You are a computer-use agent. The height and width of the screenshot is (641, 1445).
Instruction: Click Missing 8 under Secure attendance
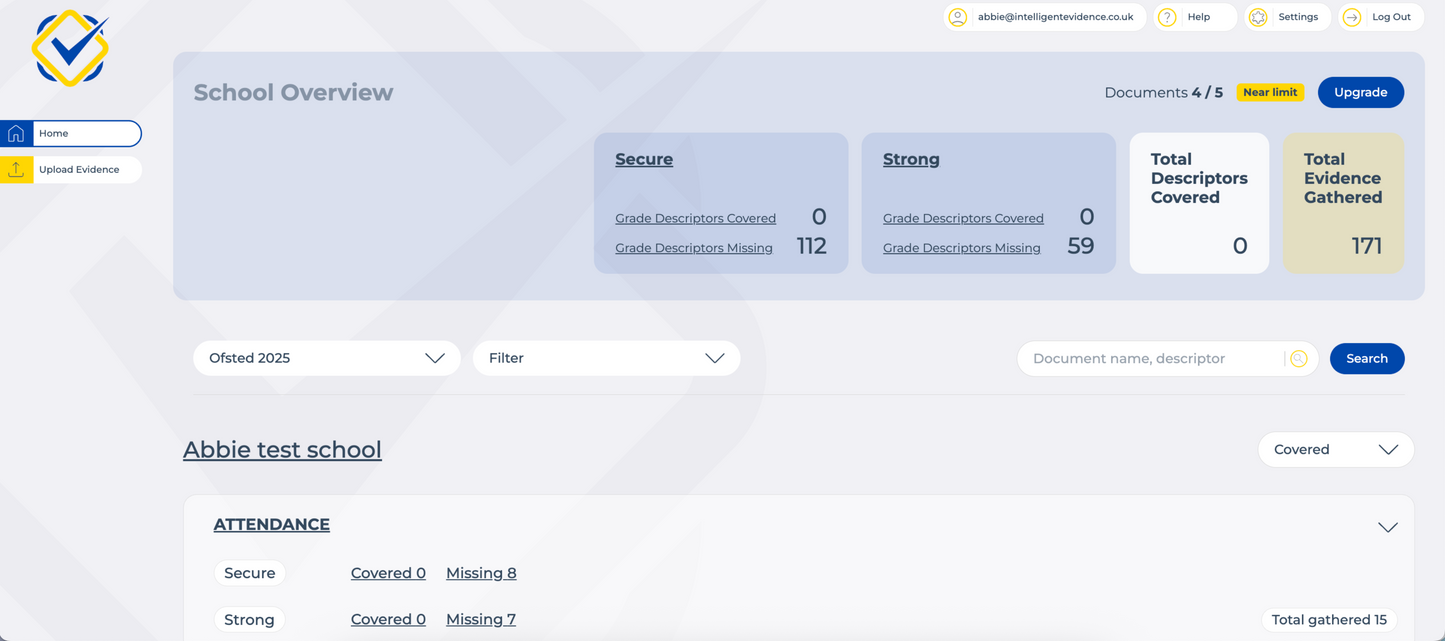[481, 572]
